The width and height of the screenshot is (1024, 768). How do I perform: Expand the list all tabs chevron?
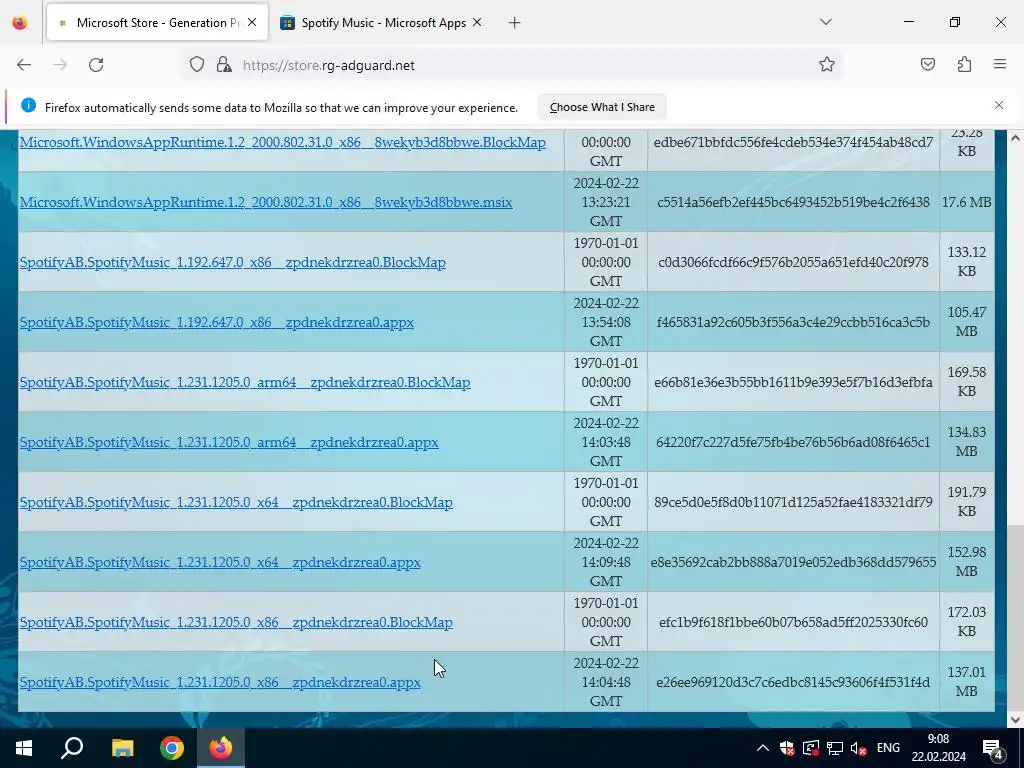click(x=825, y=22)
